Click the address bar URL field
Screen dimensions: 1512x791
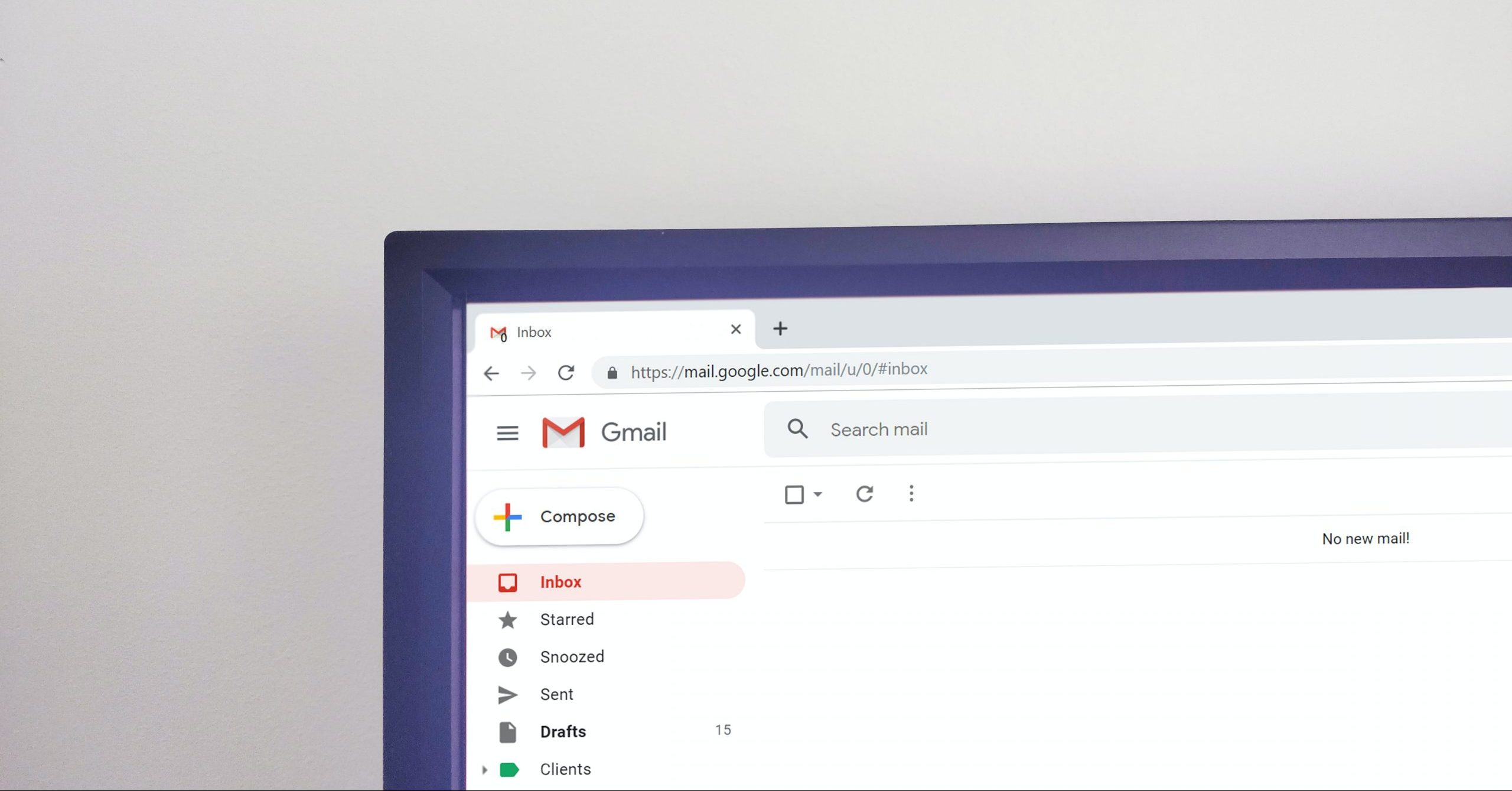pos(780,370)
